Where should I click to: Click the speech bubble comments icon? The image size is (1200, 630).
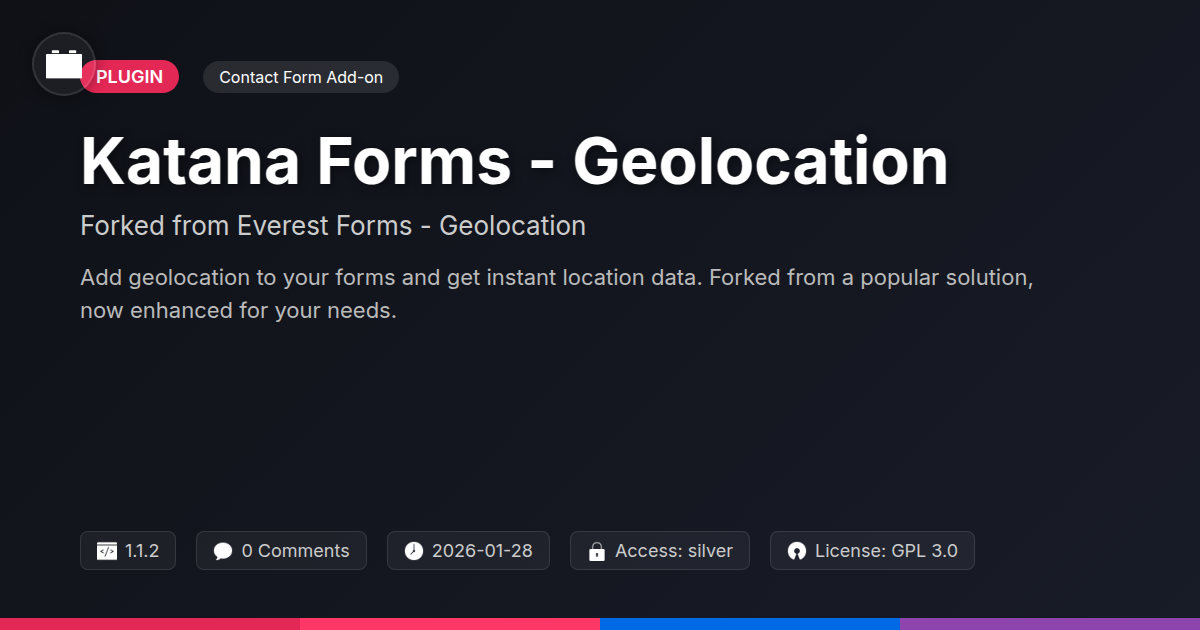(x=223, y=551)
